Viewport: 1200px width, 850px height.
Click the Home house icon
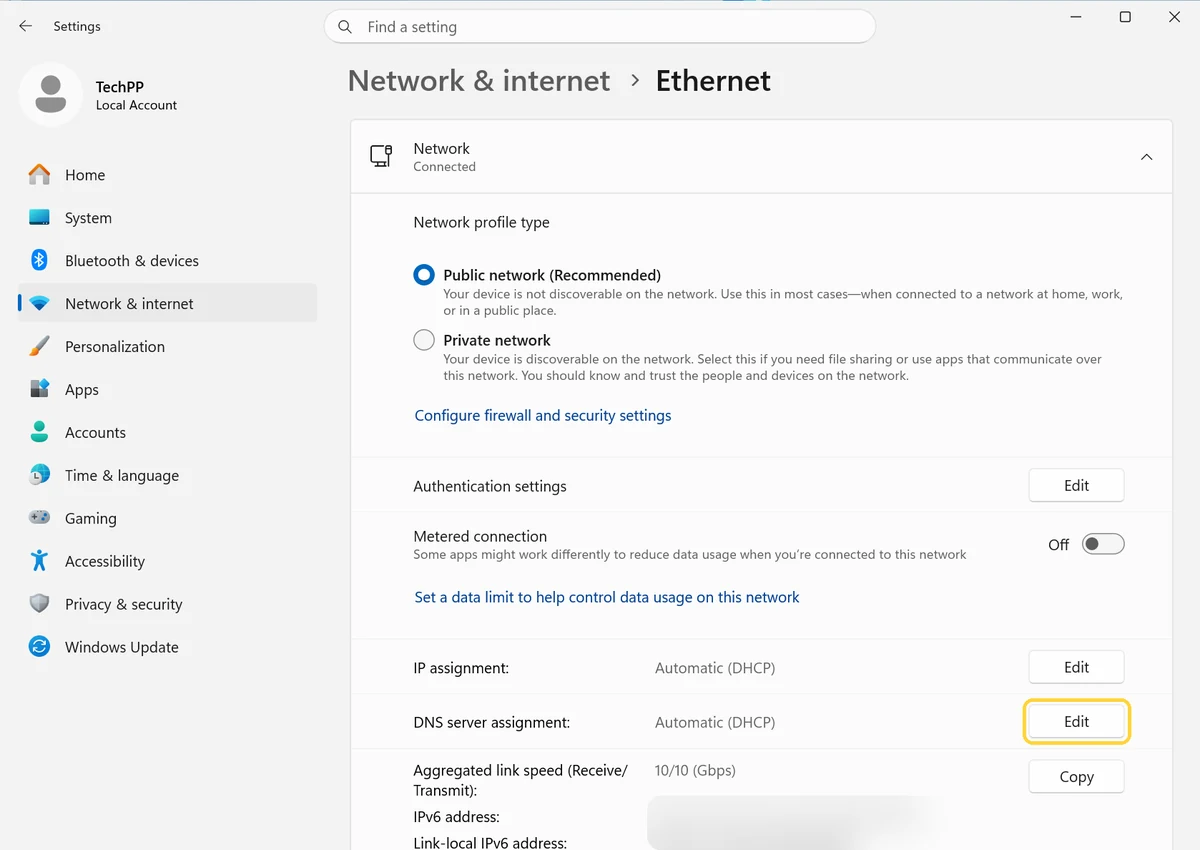[39, 174]
